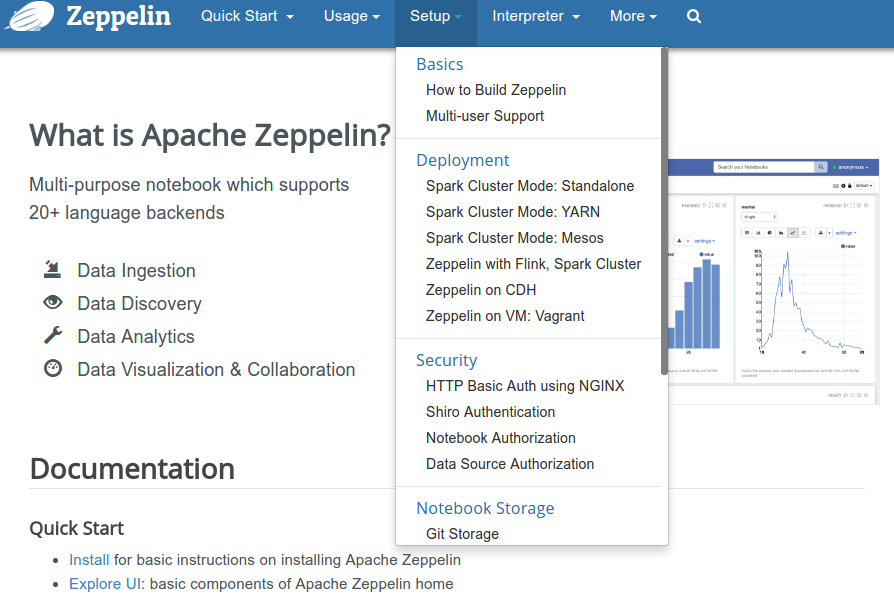Select Notebook Authorization entry
The image size is (894, 600).
point(501,438)
